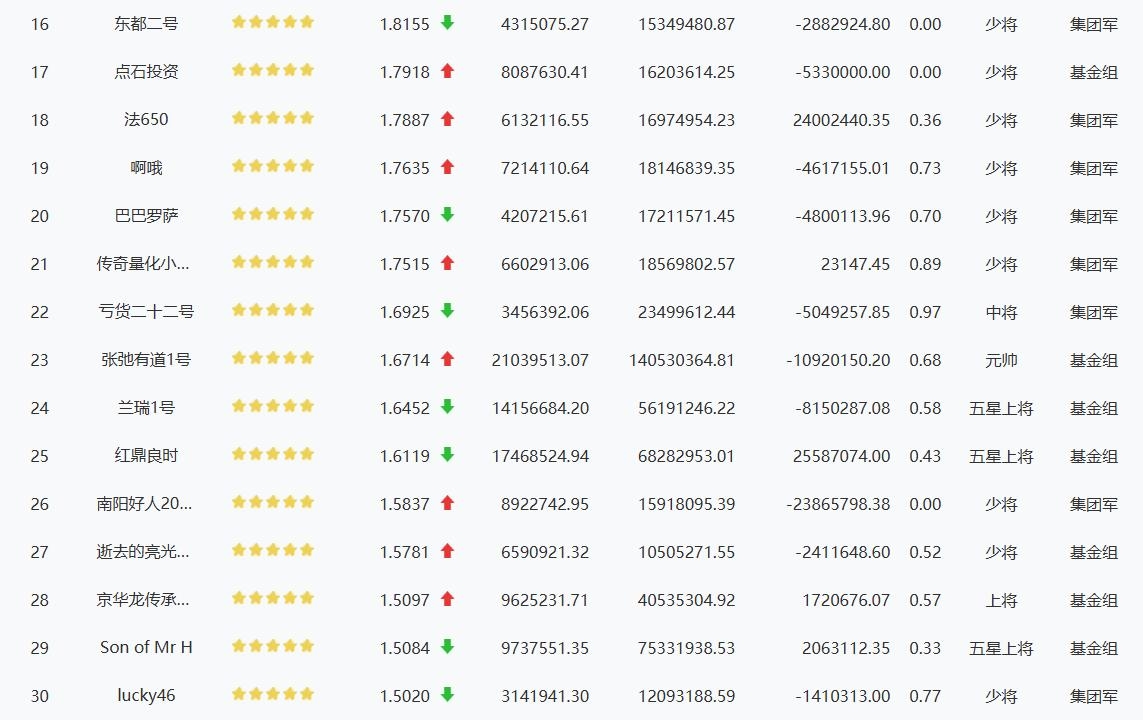Click the green arrow beside 1.6452
Viewport: 1143px width, 720px height.
(x=448, y=407)
